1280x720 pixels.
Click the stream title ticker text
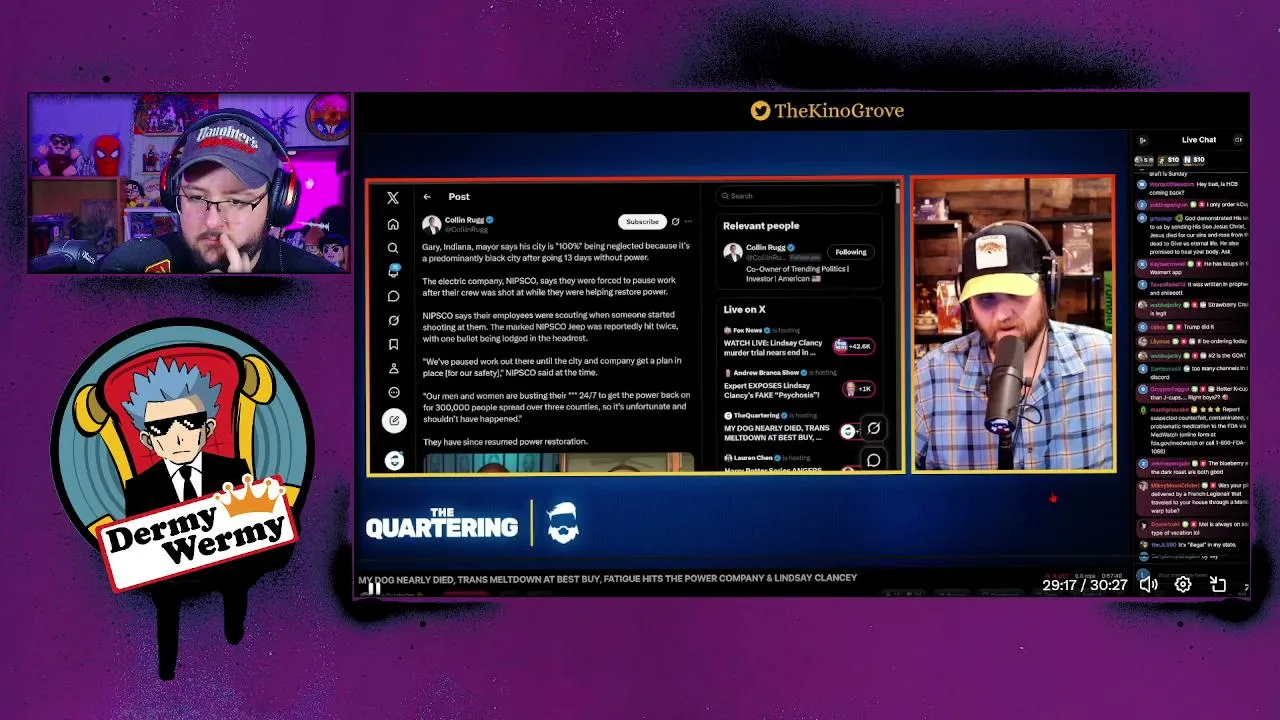[x=607, y=578]
